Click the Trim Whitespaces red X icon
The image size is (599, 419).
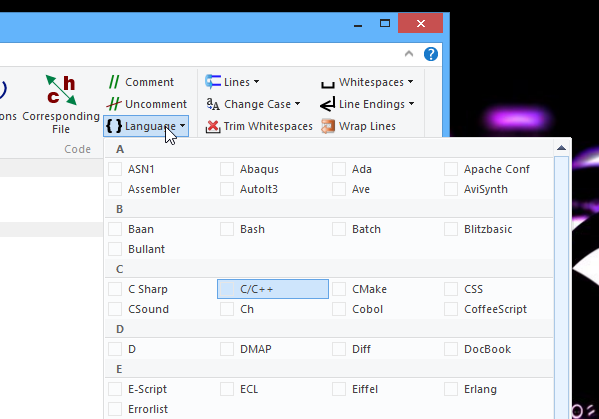[213, 126]
